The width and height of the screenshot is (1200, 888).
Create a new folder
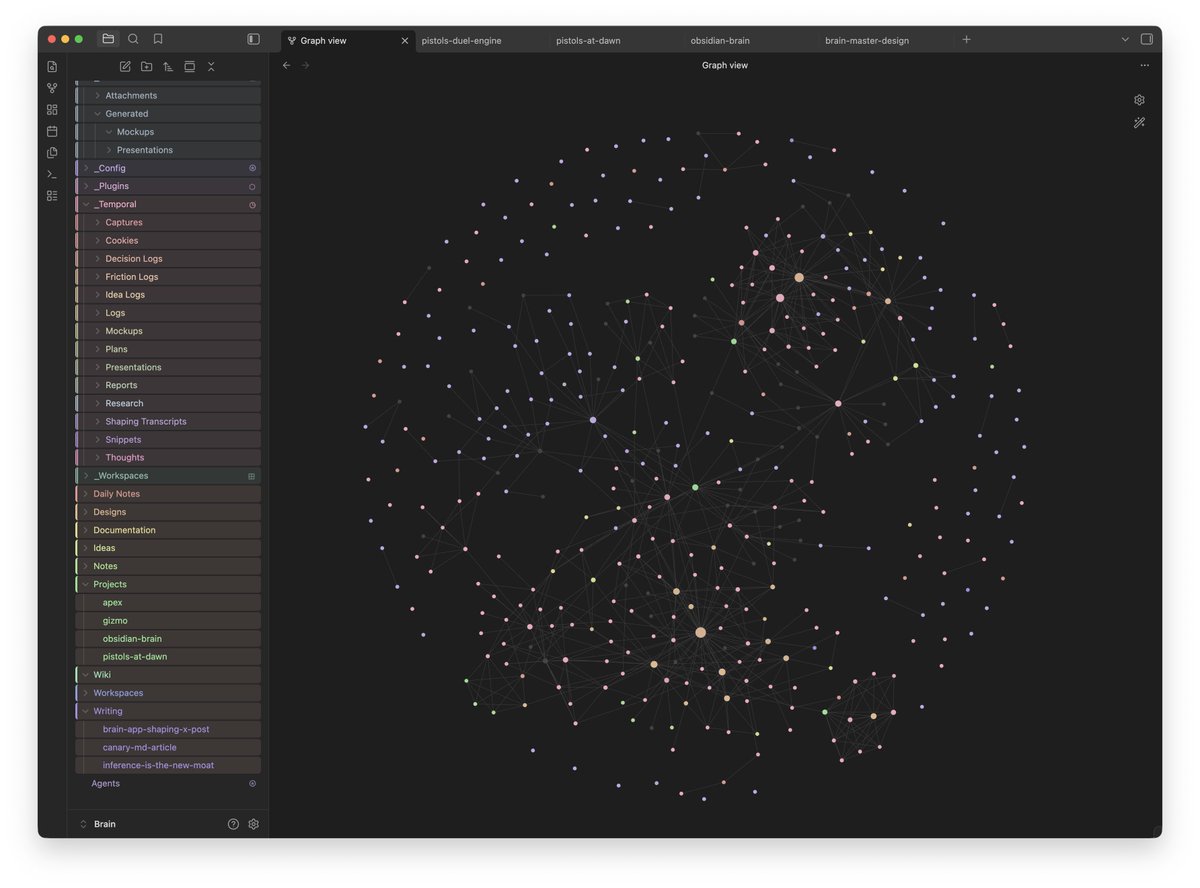point(146,66)
